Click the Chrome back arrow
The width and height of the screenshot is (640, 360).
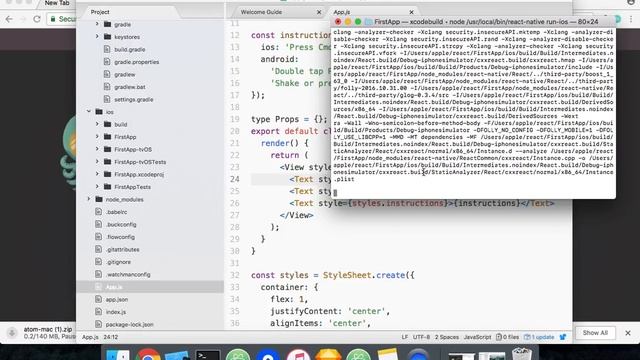9,19
